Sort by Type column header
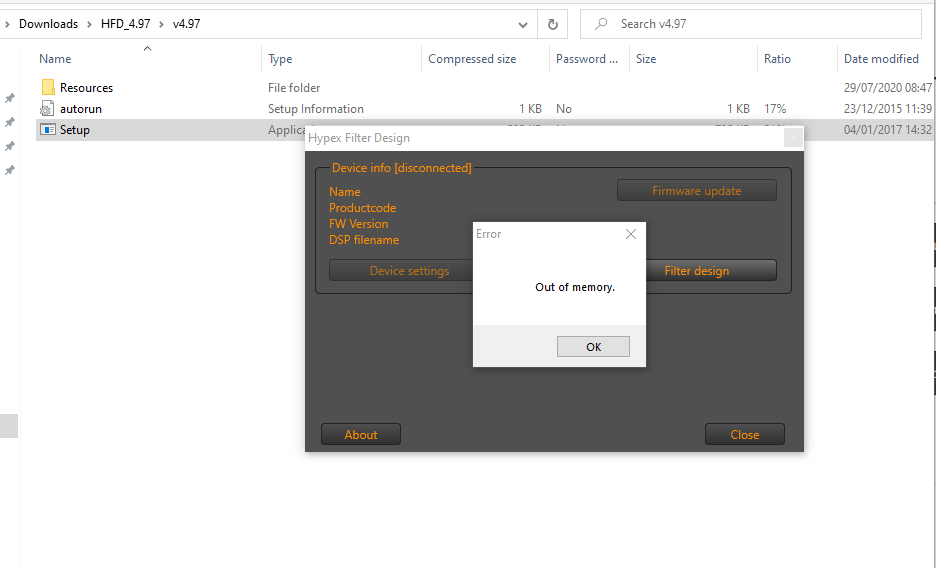The image size is (936, 568). click(x=280, y=58)
